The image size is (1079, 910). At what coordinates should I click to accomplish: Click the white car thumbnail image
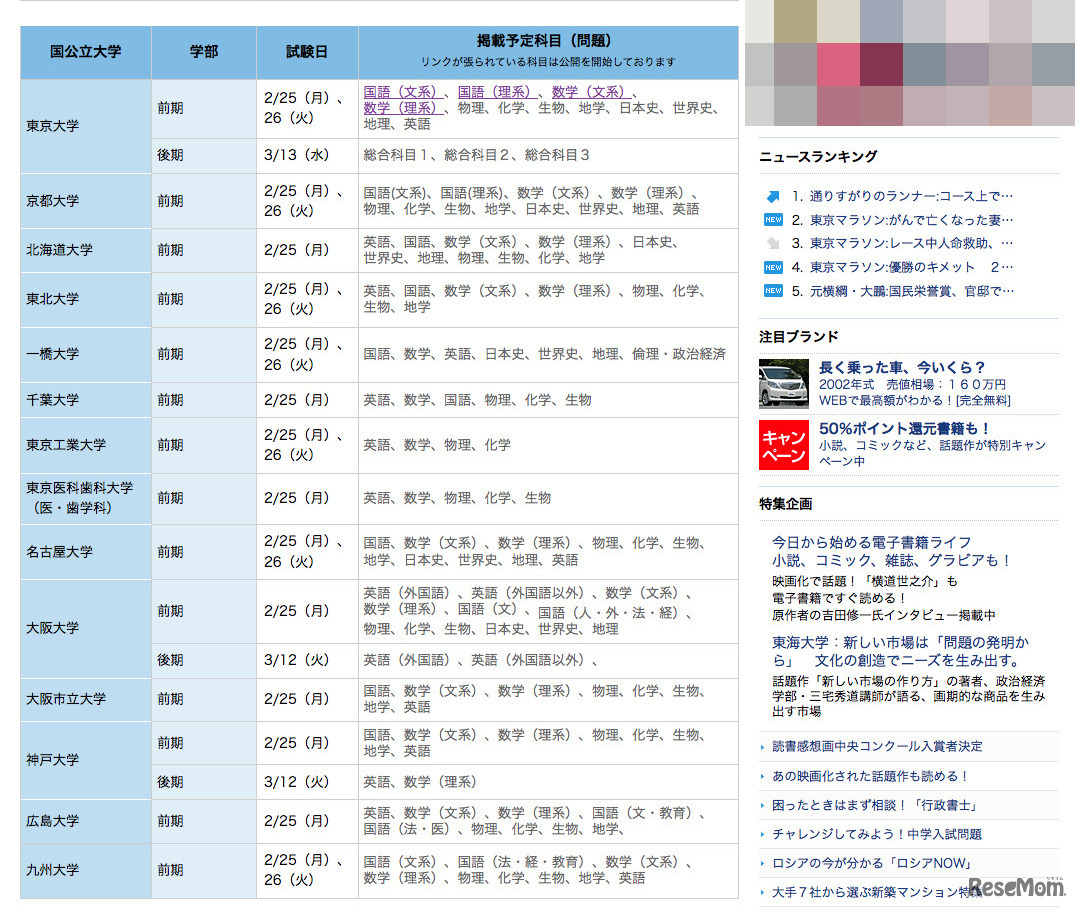[782, 382]
